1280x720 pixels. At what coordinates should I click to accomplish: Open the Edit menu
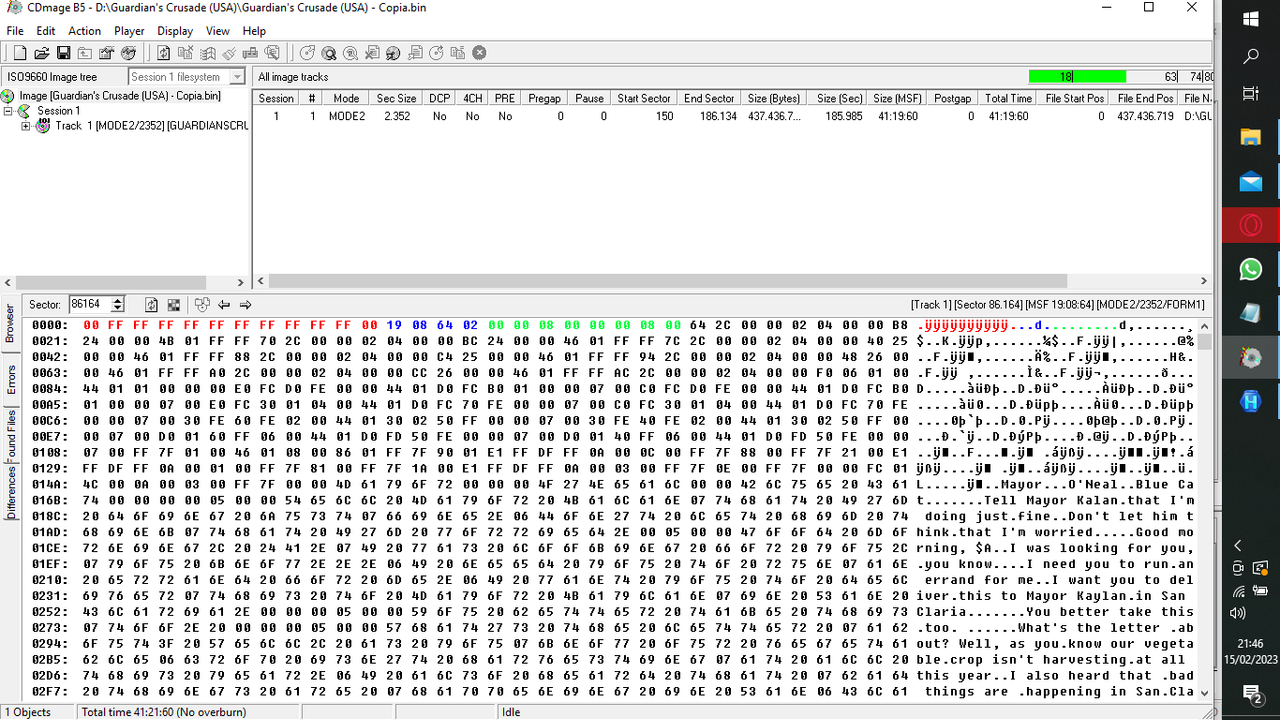coord(46,31)
